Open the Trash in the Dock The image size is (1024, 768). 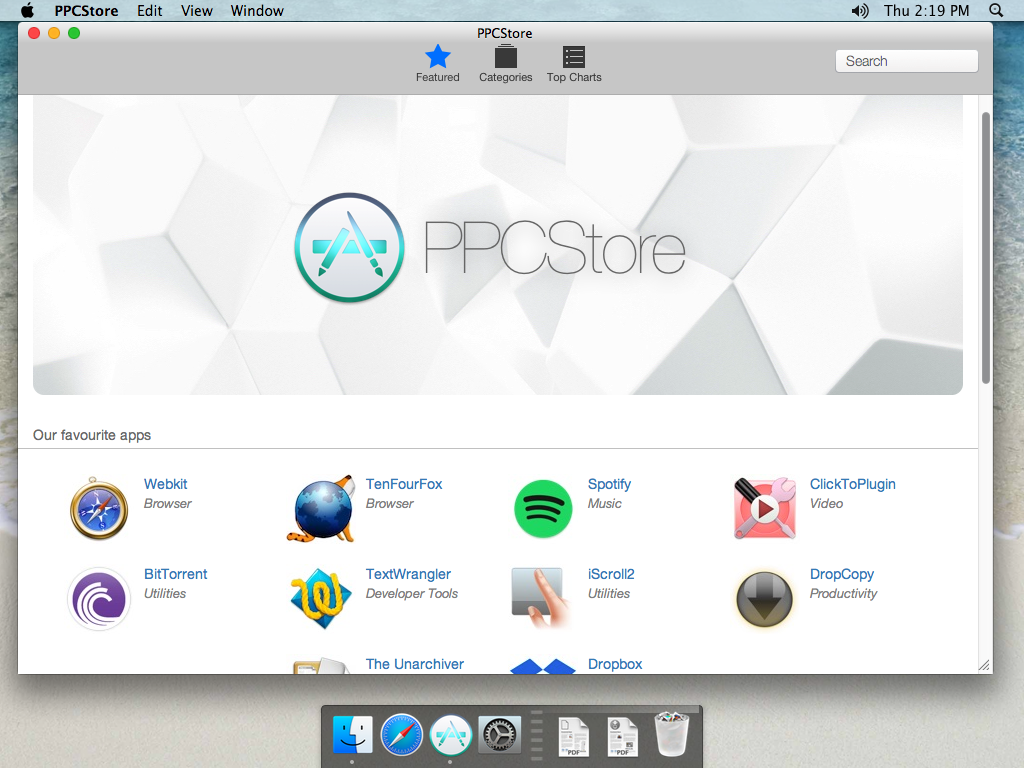672,735
